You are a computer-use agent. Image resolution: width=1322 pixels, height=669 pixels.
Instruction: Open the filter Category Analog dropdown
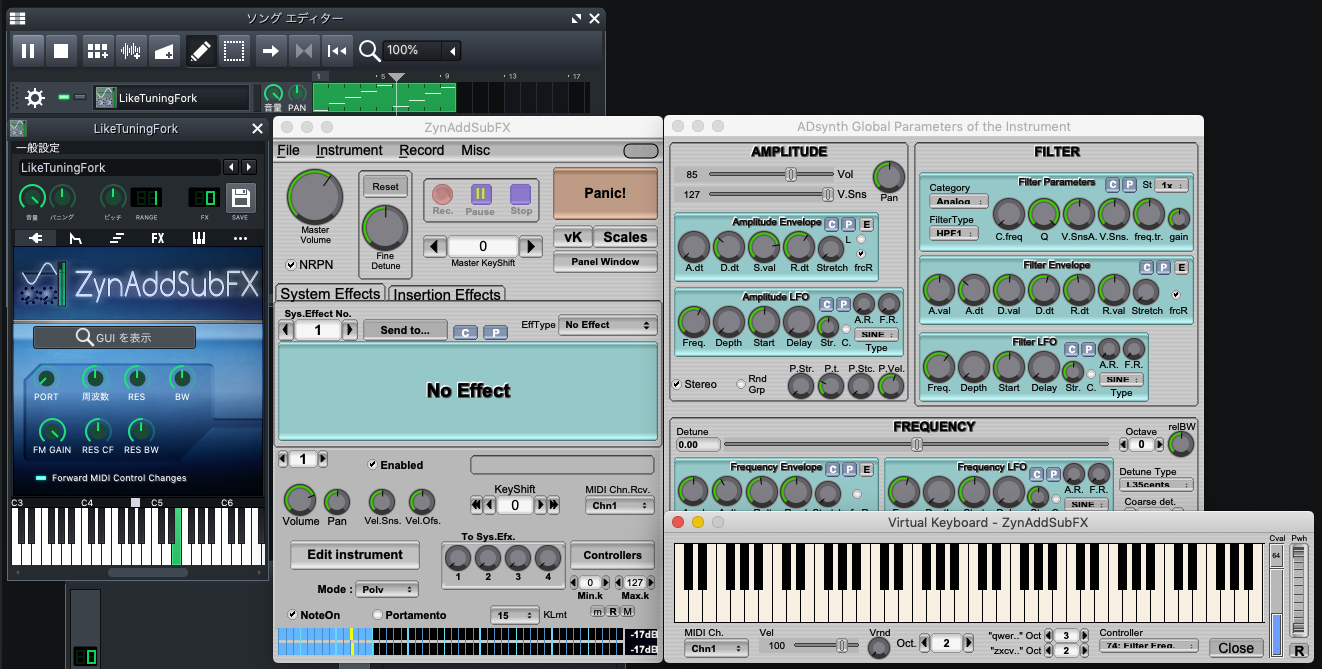point(958,201)
